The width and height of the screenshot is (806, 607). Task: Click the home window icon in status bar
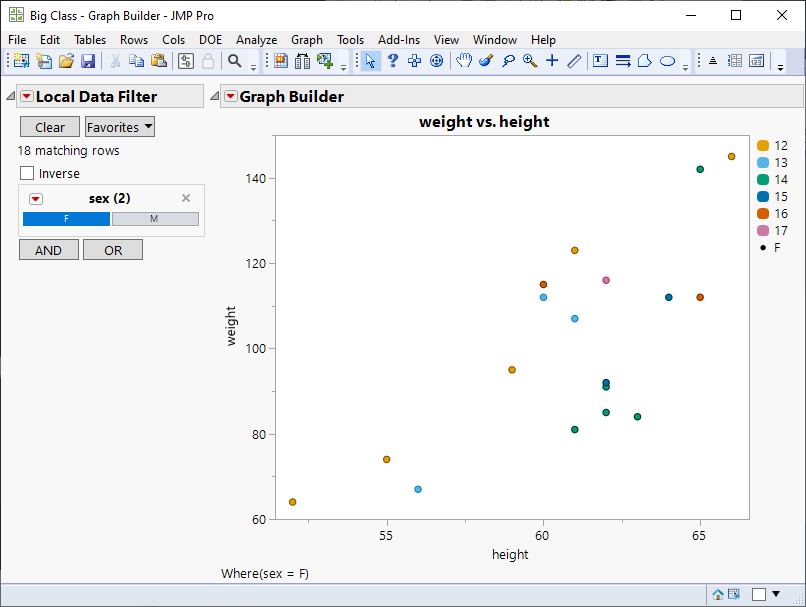pos(718,595)
